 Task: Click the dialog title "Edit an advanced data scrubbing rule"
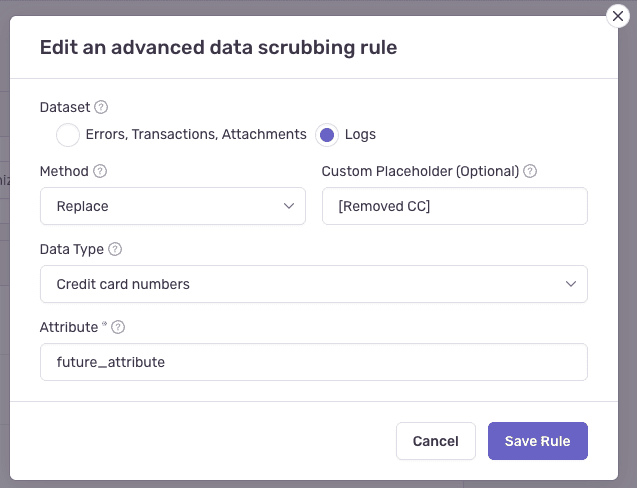pyautogui.click(x=218, y=46)
